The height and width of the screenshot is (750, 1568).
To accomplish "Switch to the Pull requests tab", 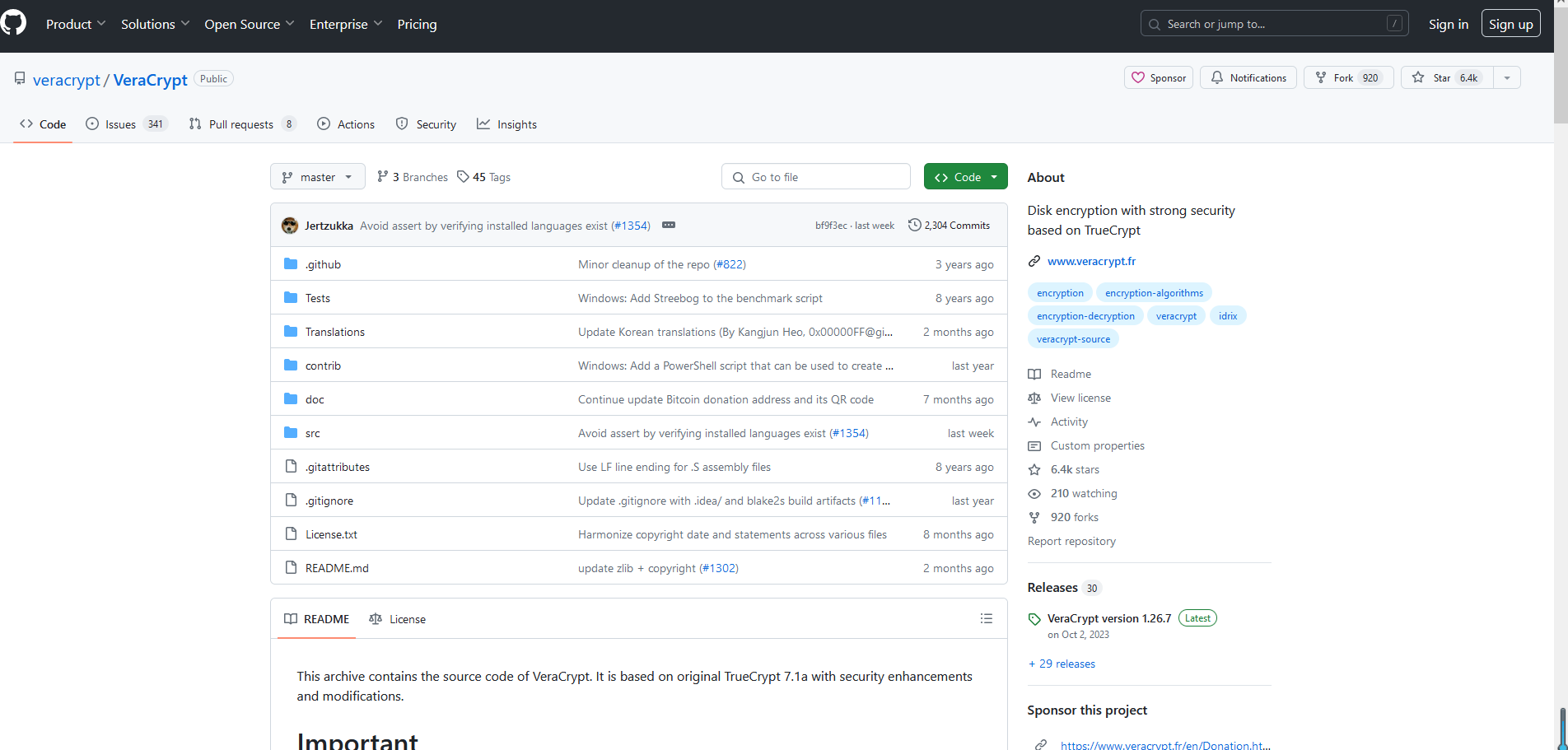I will click(242, 124).
